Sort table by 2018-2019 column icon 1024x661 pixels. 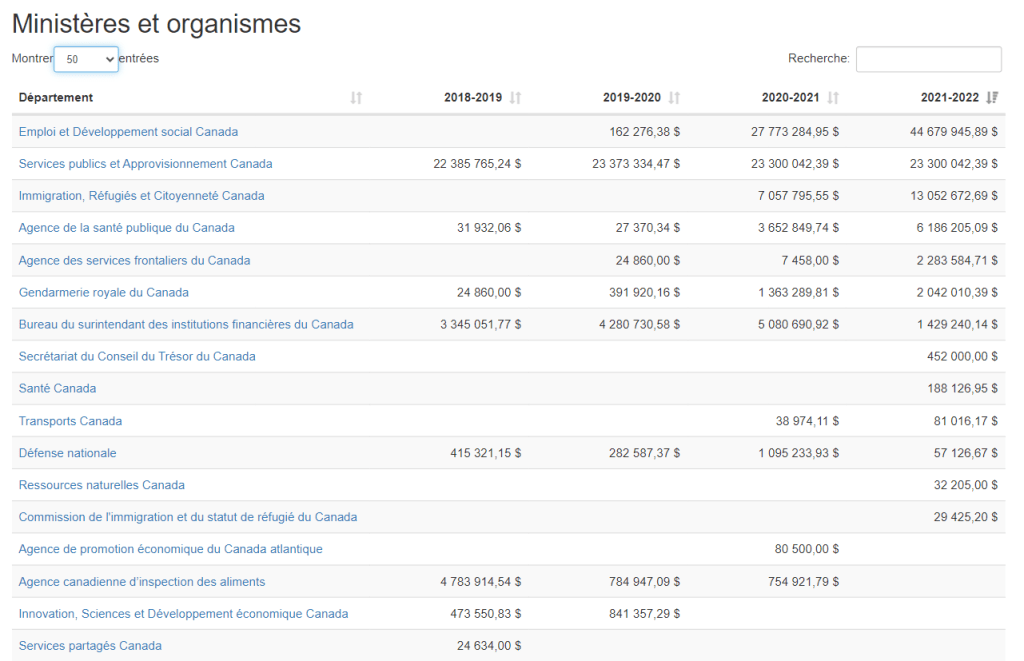click(515, 98)
